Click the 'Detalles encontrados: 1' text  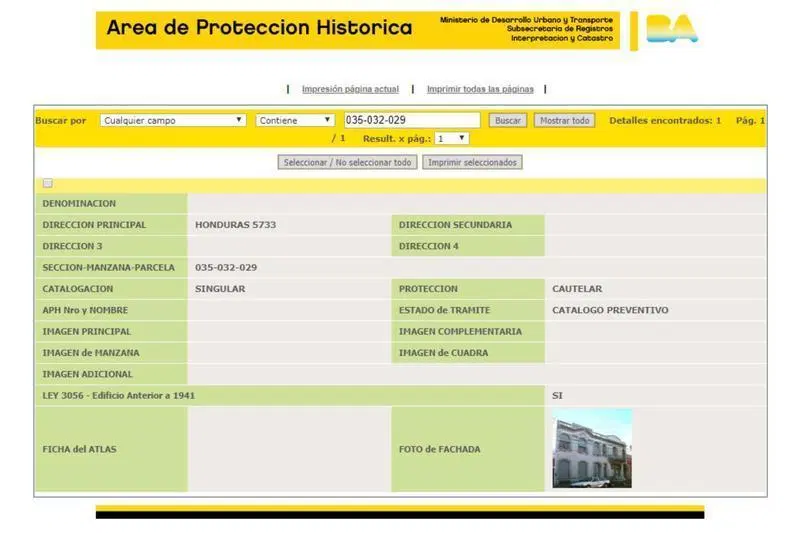pos(665,120)
